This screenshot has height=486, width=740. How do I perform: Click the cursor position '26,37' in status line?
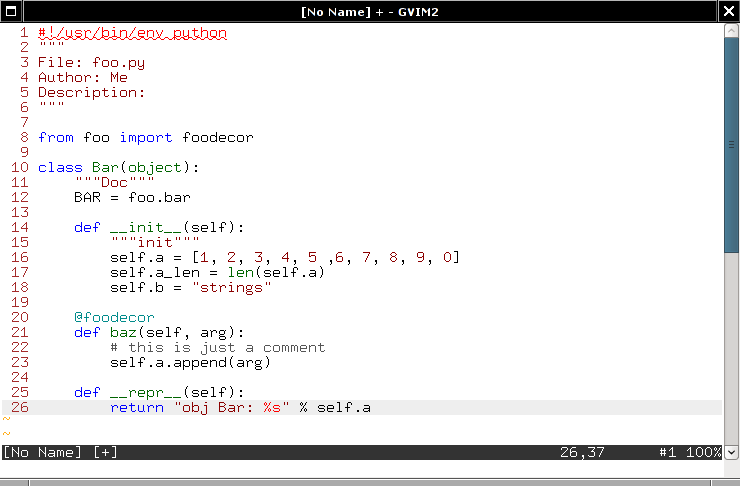tap(582, 452)
